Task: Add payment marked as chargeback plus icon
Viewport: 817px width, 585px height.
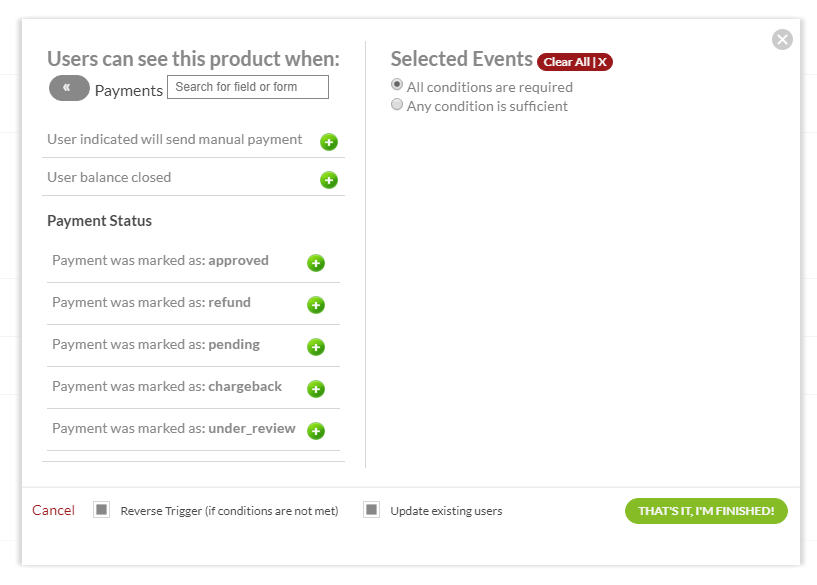Action: pos(316,389)
